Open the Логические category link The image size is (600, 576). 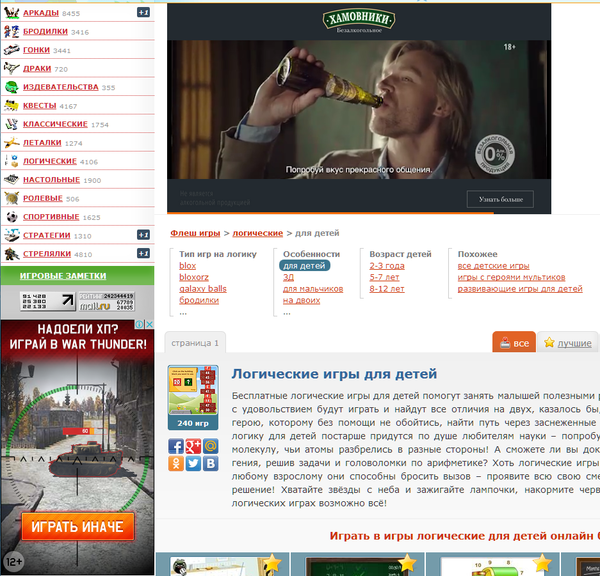coord(50,161)
